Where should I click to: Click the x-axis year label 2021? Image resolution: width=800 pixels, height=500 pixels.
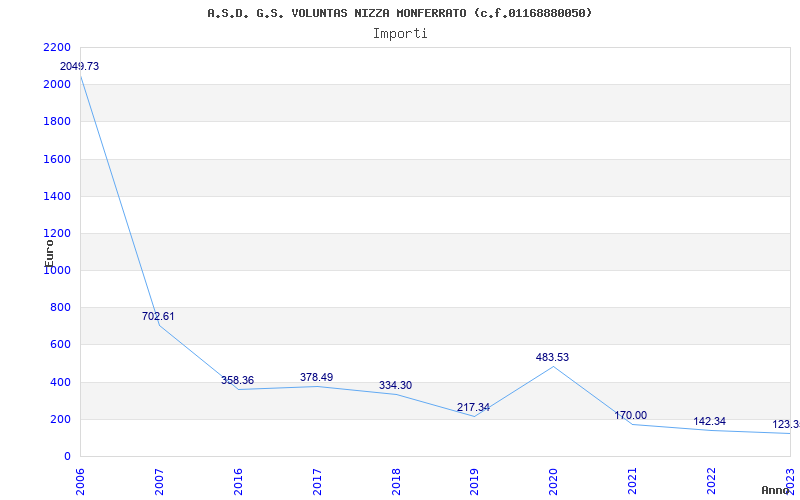pos(633,482)
